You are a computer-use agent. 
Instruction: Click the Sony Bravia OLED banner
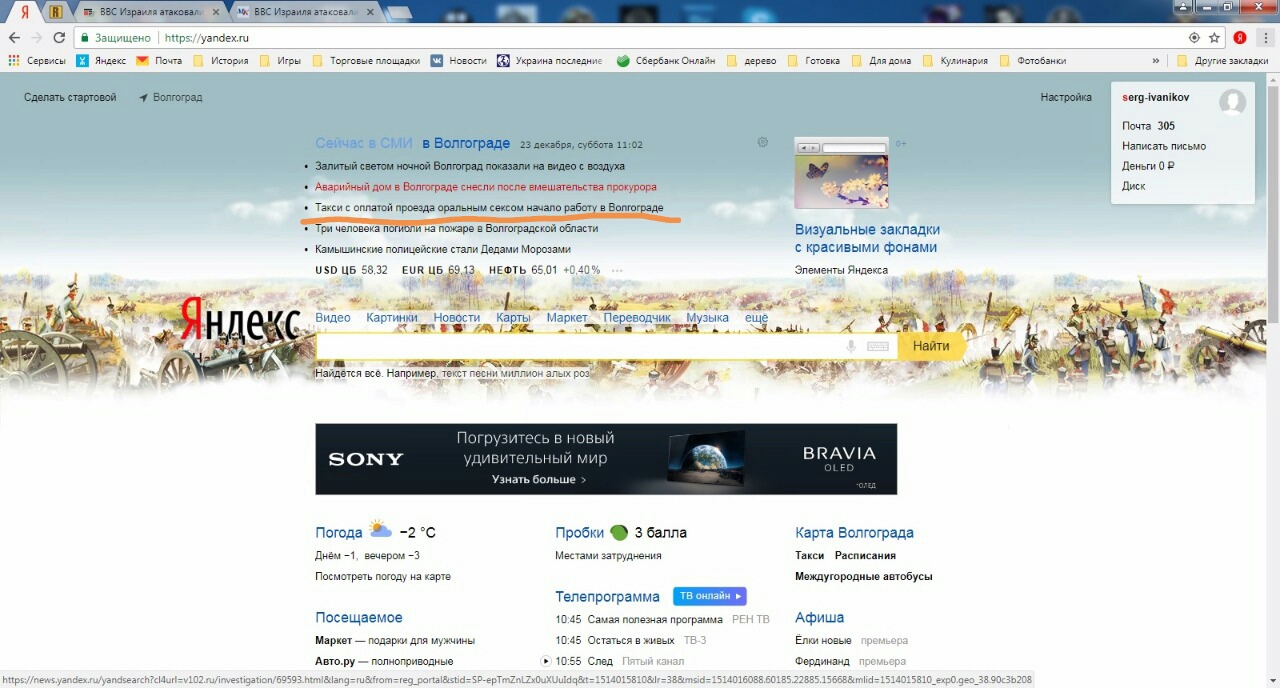606,459
